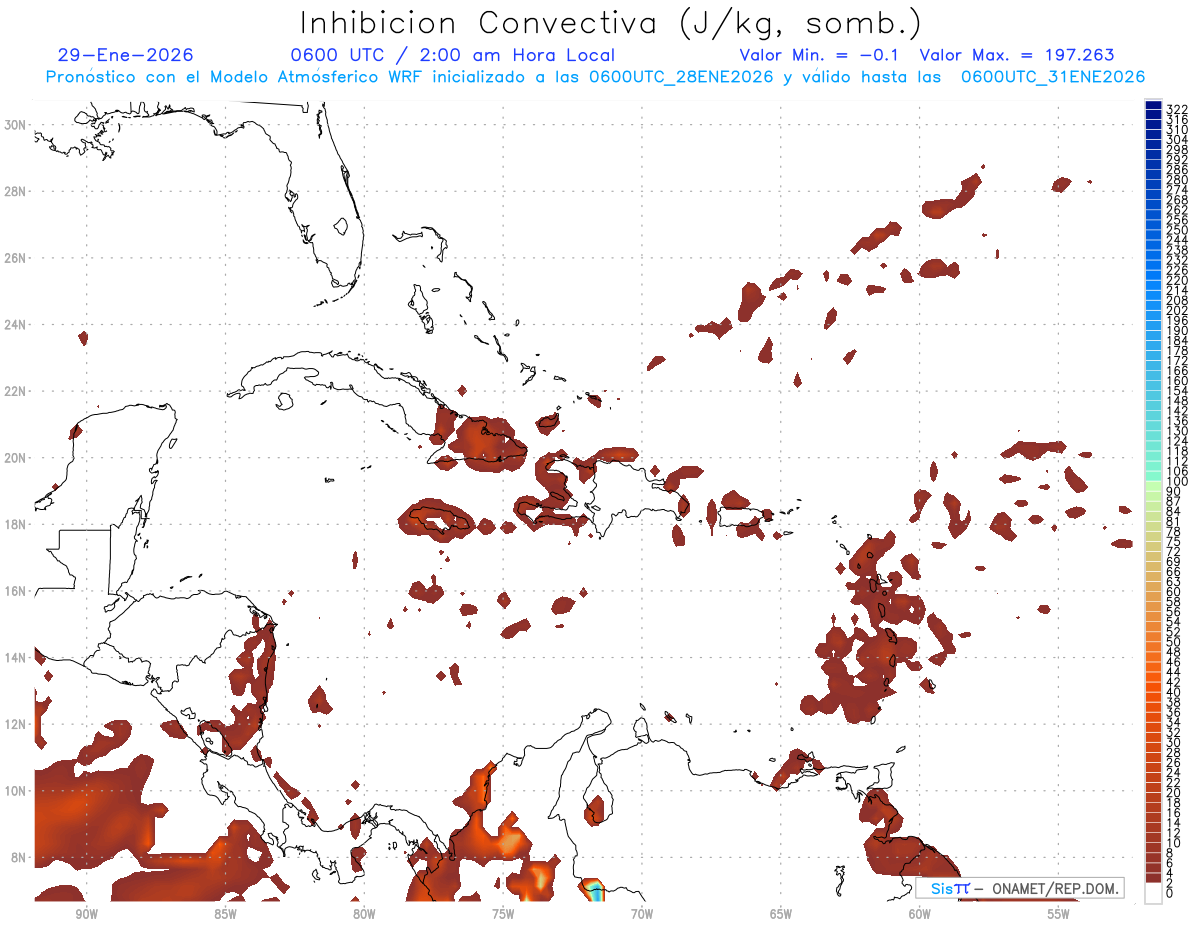Click the 28N latitude label
Viewport: 1200px width, 927px height.
(x=15, y=191)
